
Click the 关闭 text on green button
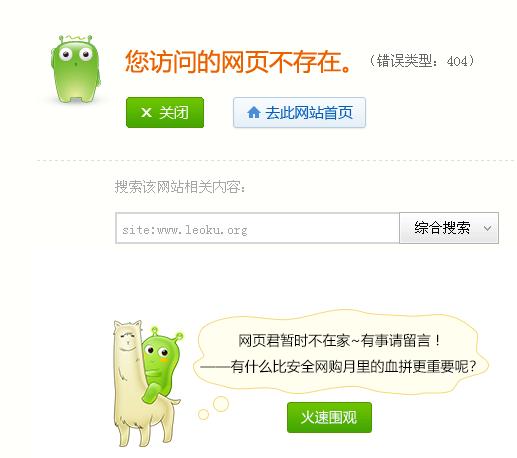[x=174, y=113]
